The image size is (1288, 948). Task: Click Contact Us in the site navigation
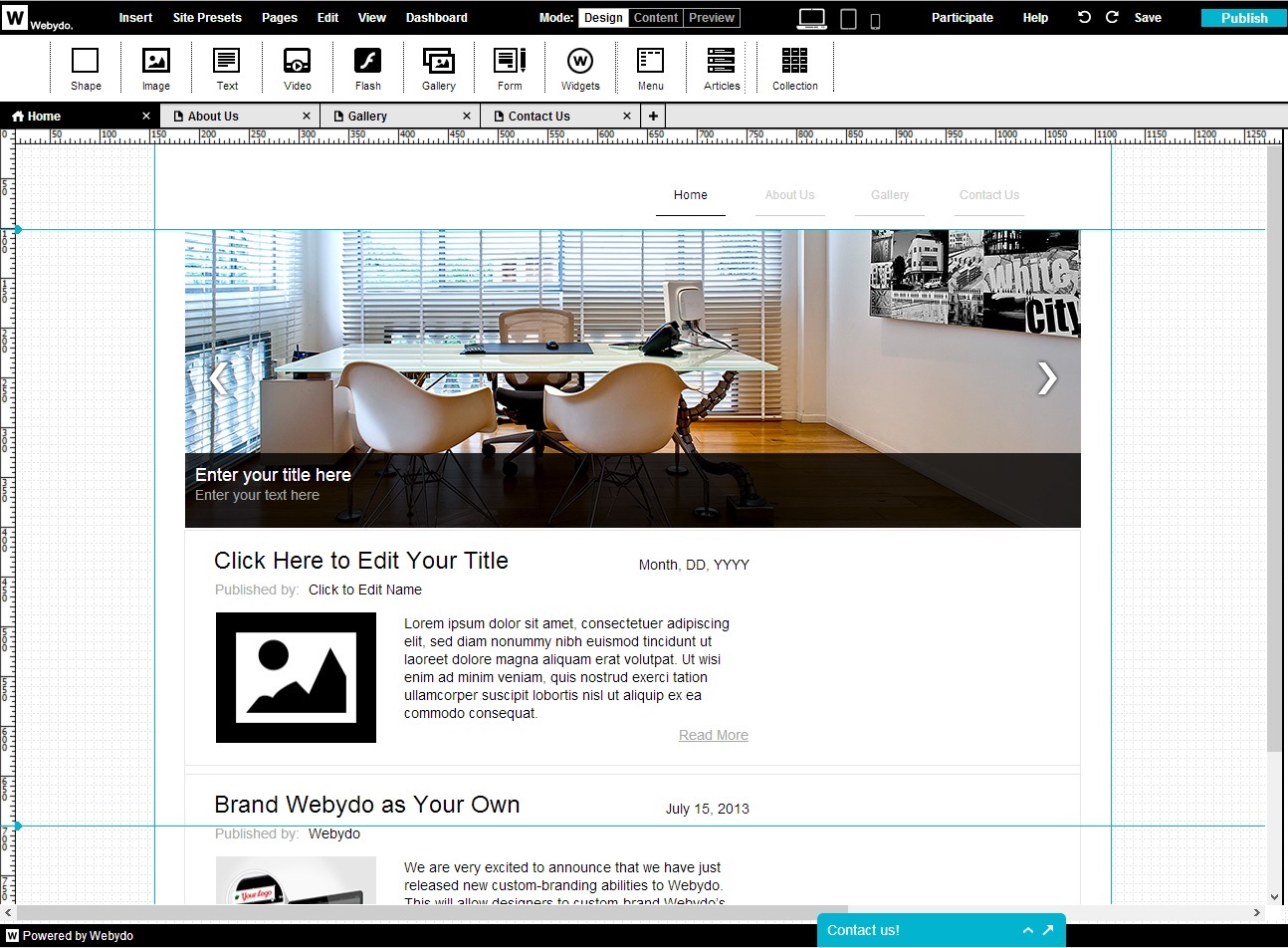pos(989,195)
